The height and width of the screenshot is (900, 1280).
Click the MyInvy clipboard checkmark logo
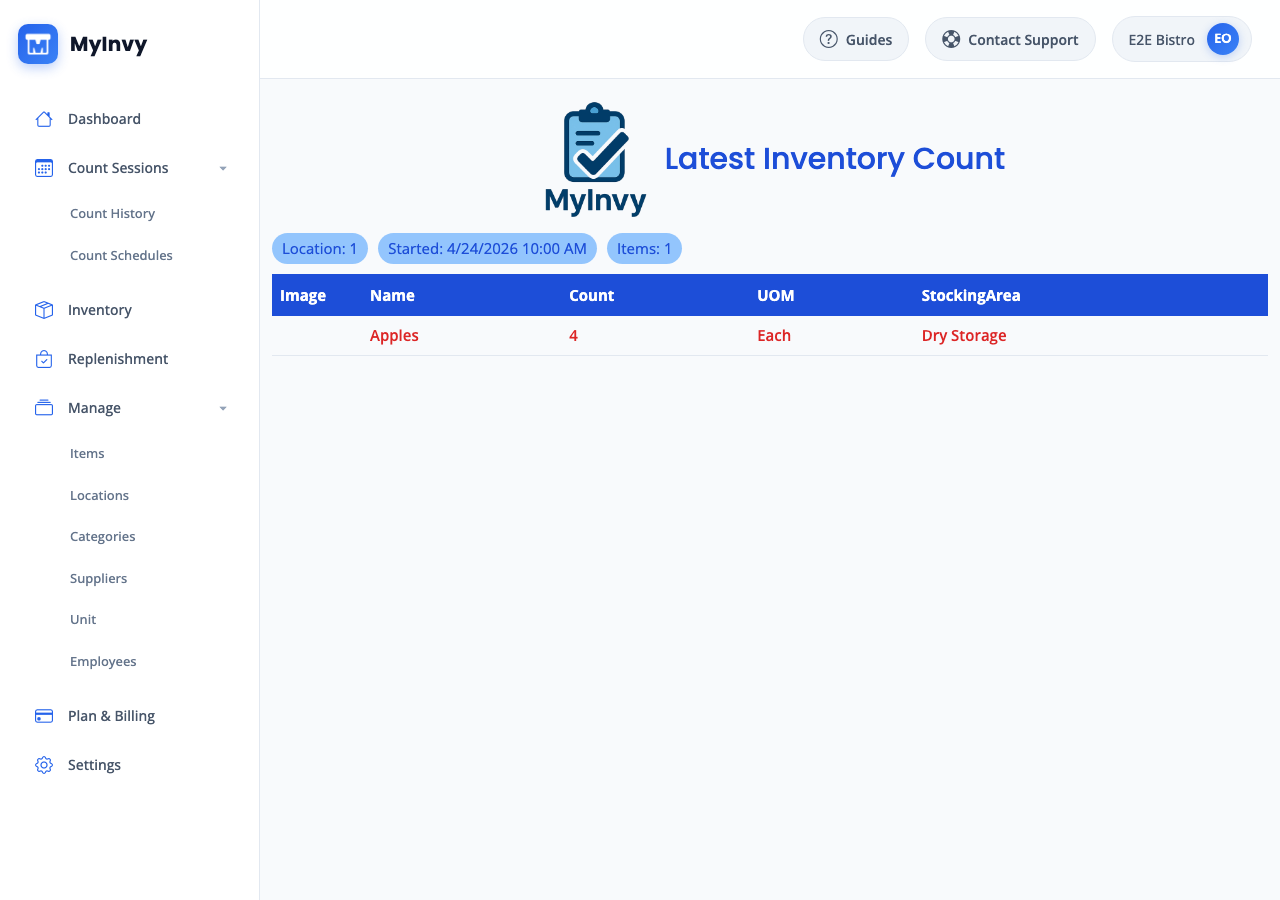point(596,160)
